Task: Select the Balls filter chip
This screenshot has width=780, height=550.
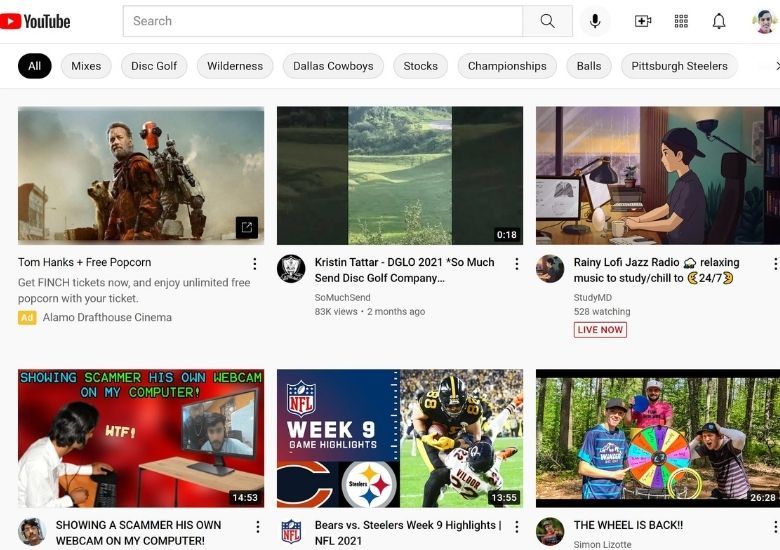Action: pyautogui.click(x=589, y=66)
